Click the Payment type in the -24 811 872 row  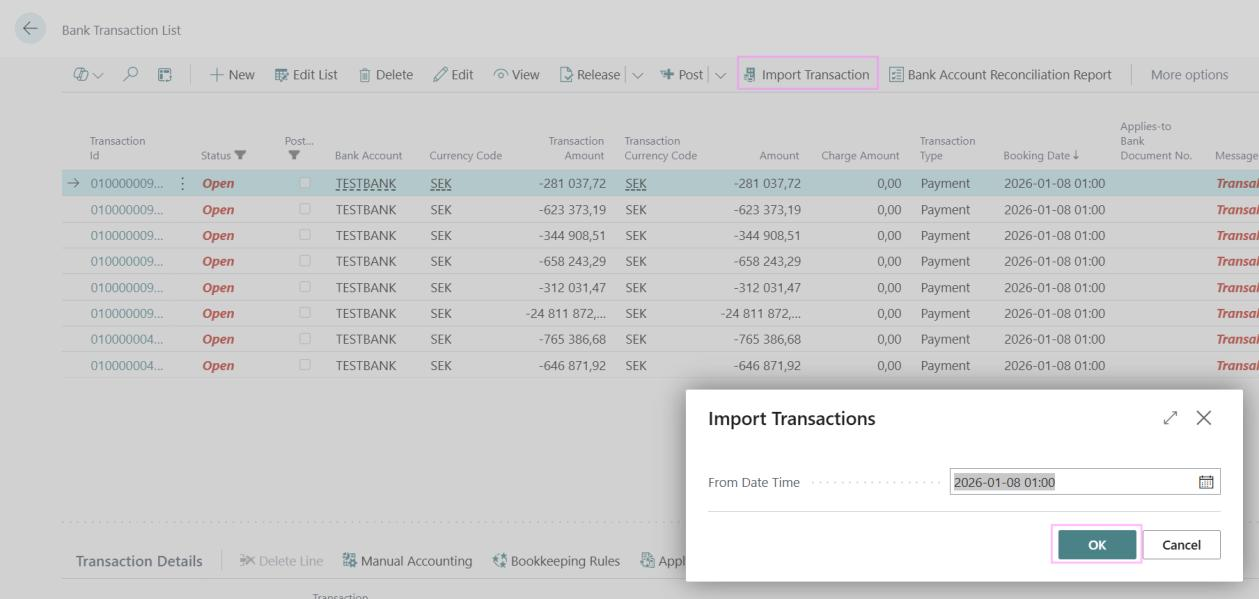coord(945,314)
